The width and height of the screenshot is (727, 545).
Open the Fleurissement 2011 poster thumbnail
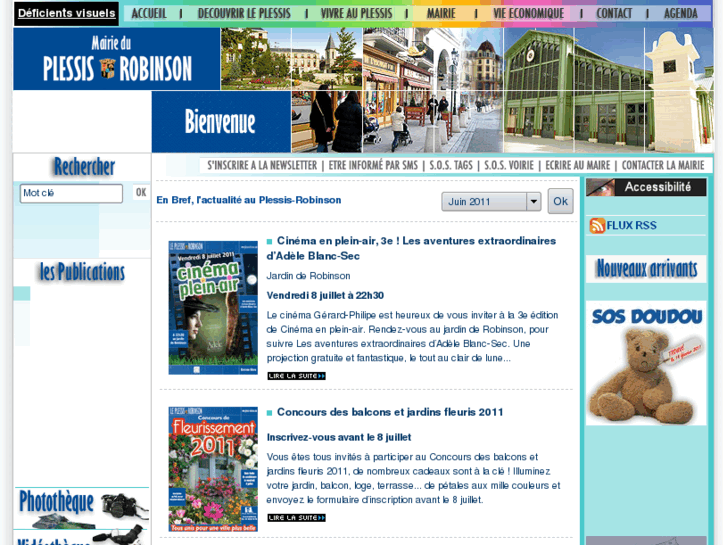point(213,469)
